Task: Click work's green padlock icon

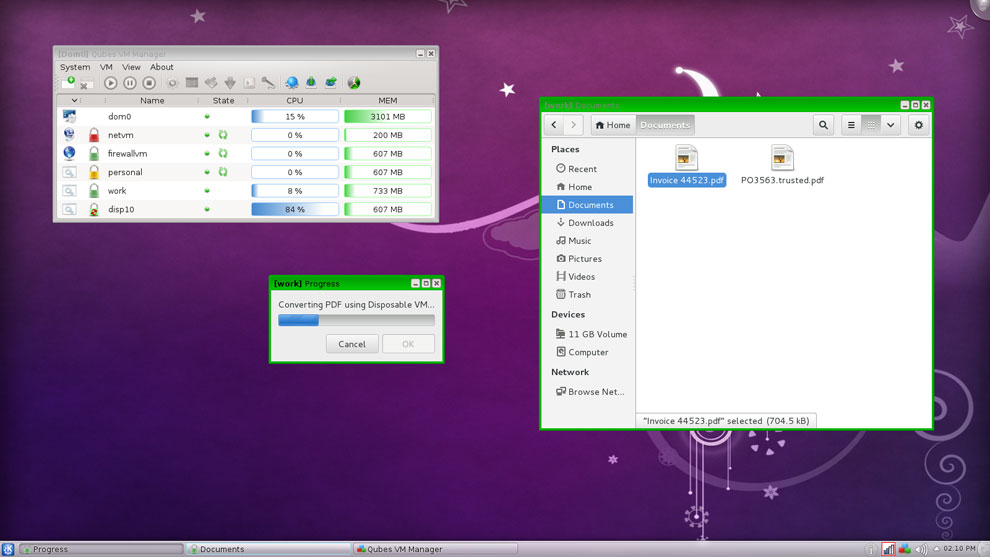Action: (94, 190)
